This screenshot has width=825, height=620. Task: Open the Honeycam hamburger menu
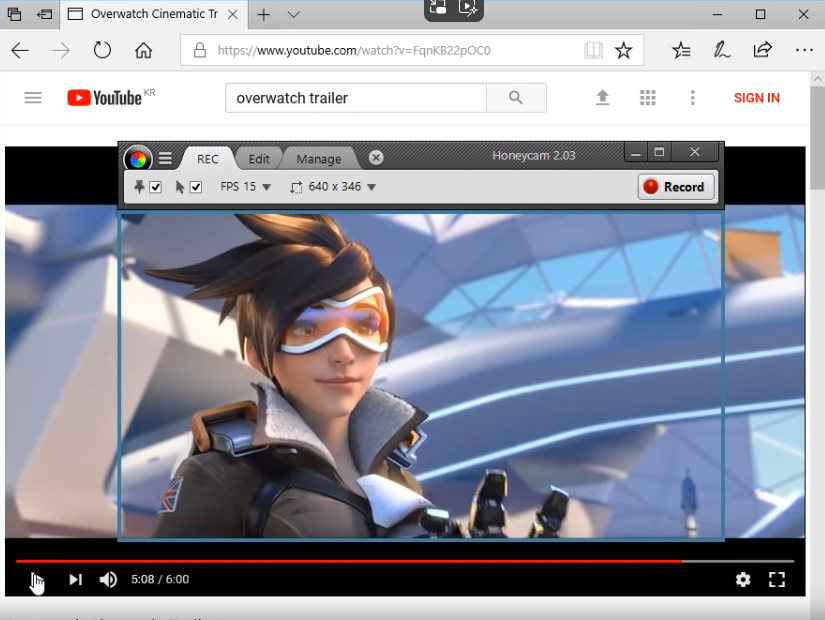coord(165,158)
